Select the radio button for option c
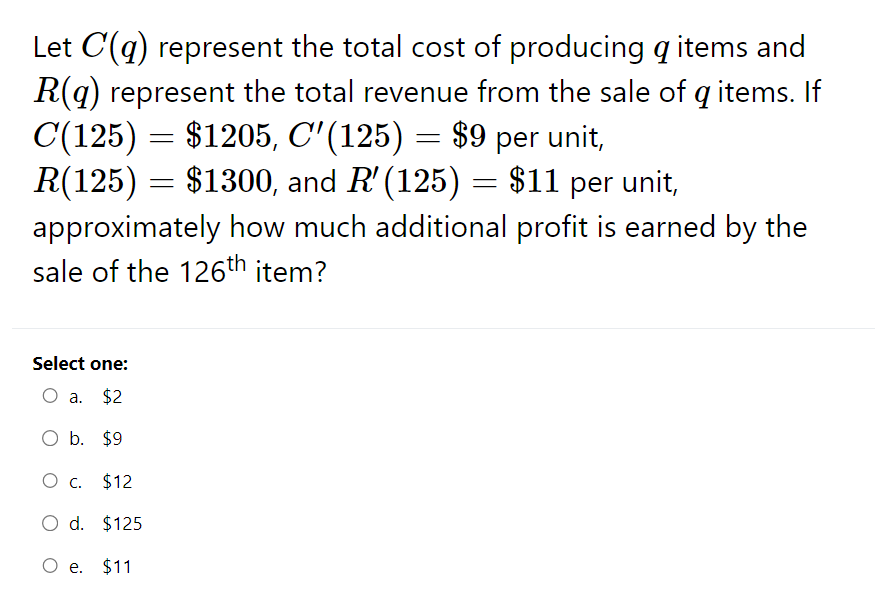 coord(49,479)
